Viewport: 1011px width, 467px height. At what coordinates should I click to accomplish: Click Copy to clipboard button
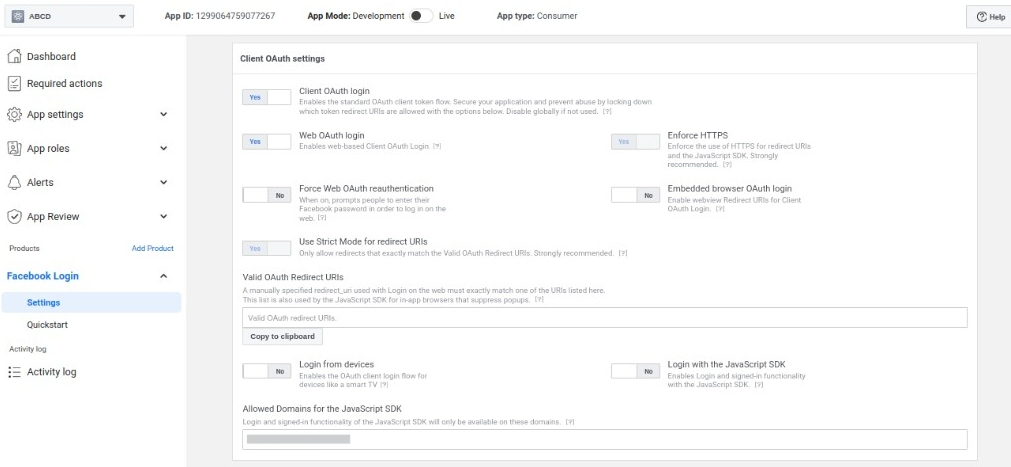click(282, 337)
